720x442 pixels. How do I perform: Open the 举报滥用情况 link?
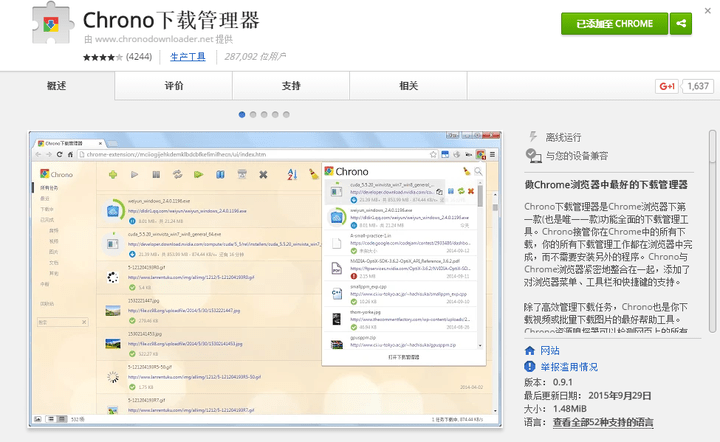tap(569, 367)
